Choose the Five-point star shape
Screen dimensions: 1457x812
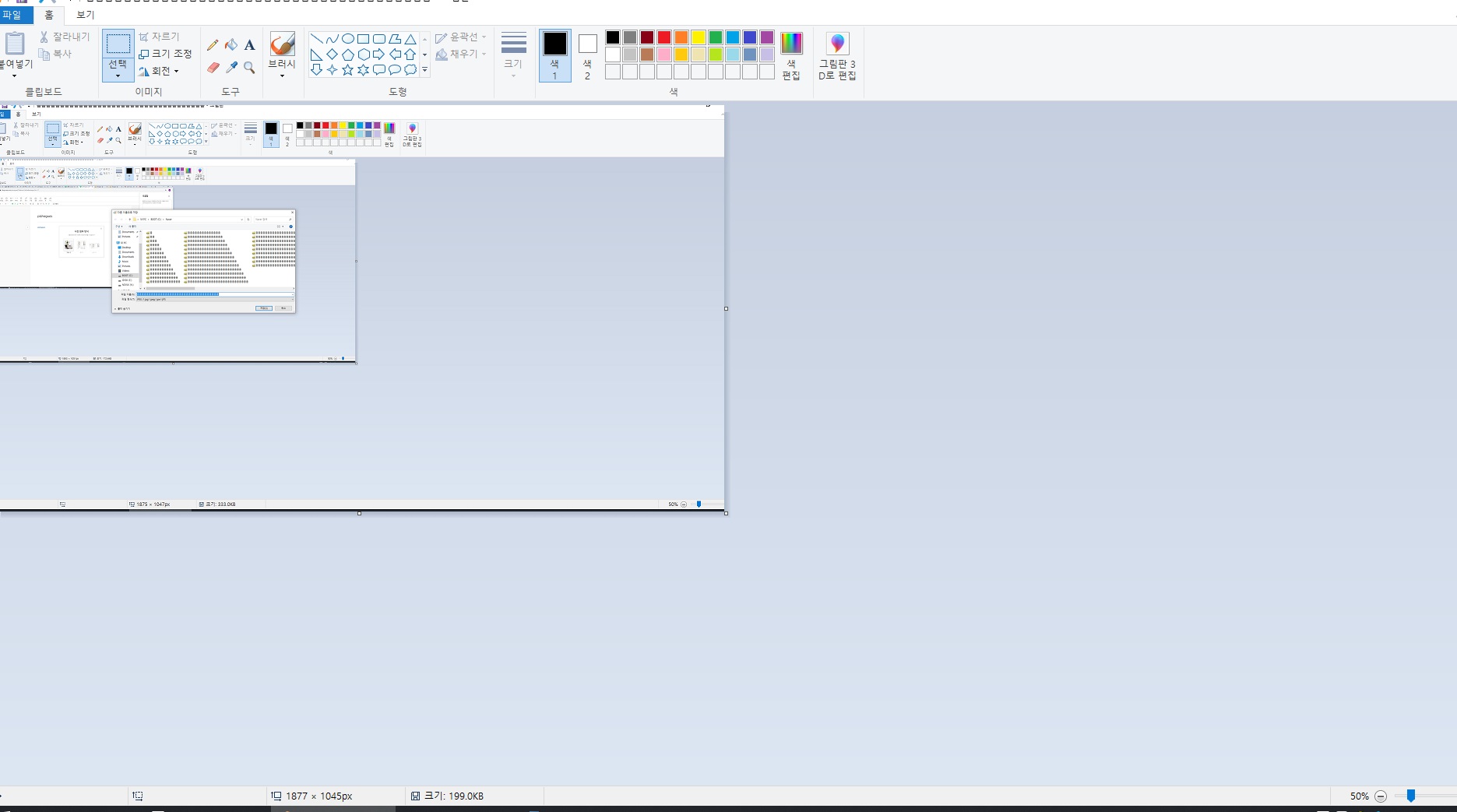(347, 70)
